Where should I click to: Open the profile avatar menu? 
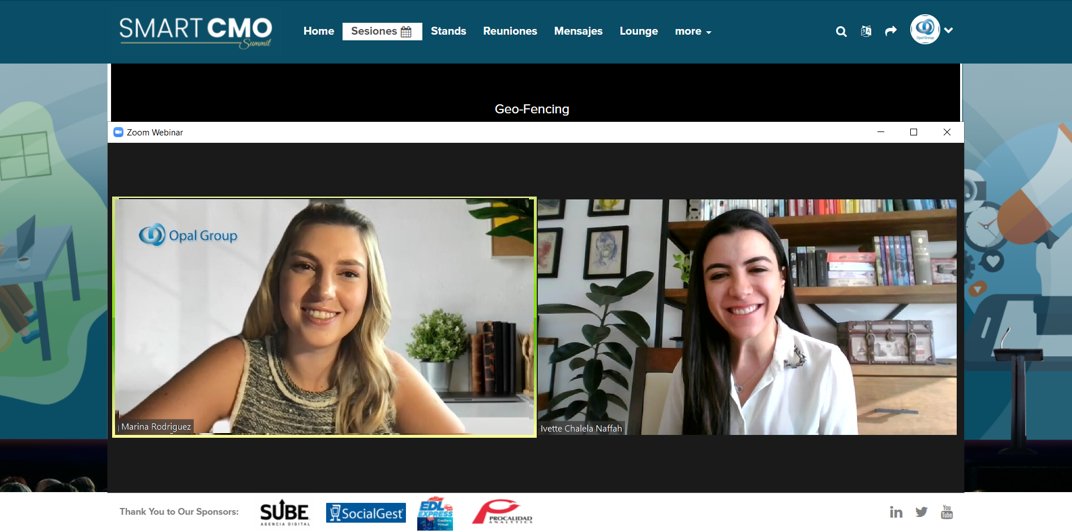tap(924, 29)
